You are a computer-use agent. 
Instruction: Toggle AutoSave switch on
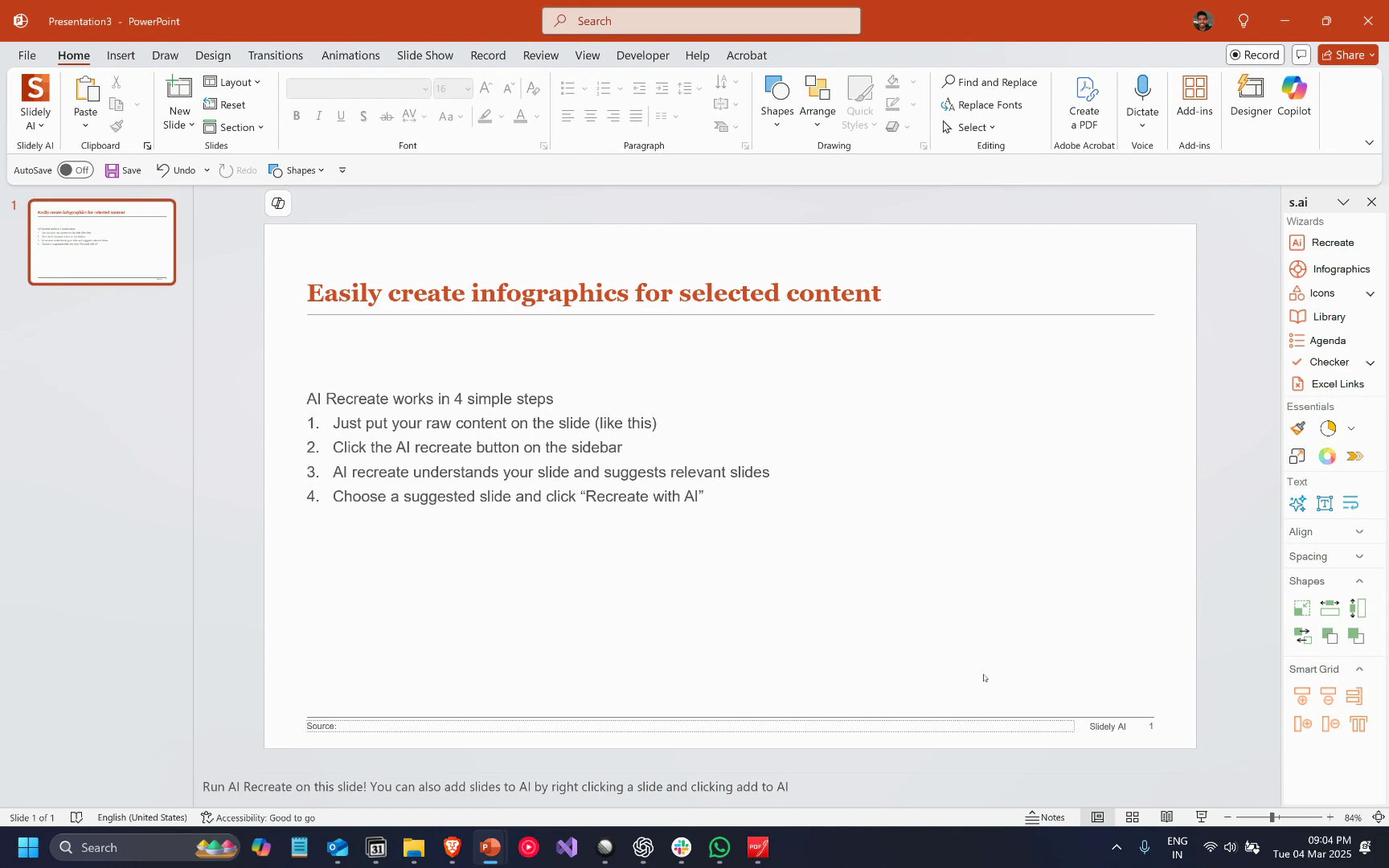75,170
